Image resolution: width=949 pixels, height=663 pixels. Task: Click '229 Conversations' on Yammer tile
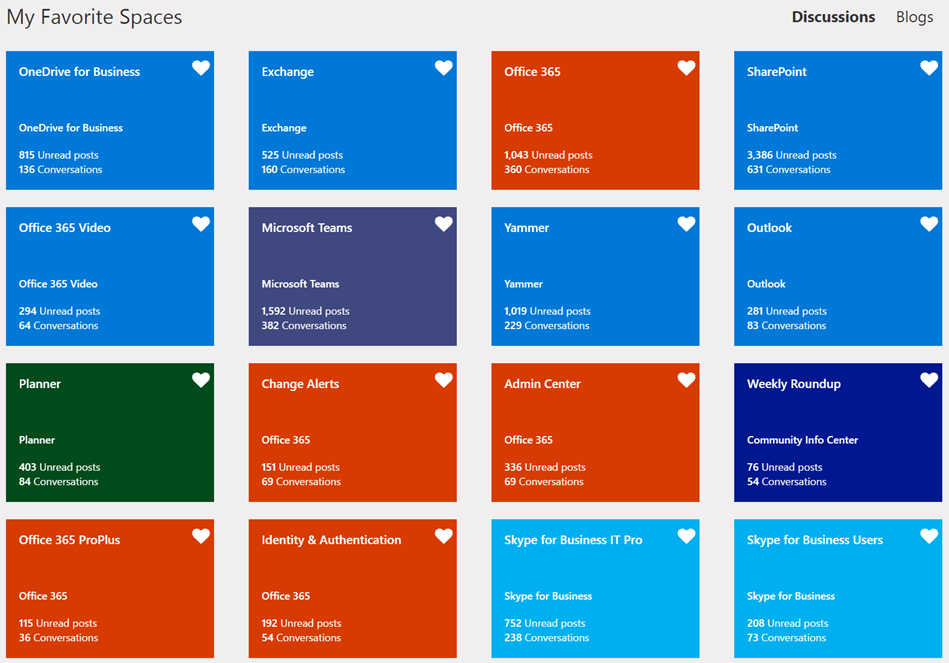point(547,326)
